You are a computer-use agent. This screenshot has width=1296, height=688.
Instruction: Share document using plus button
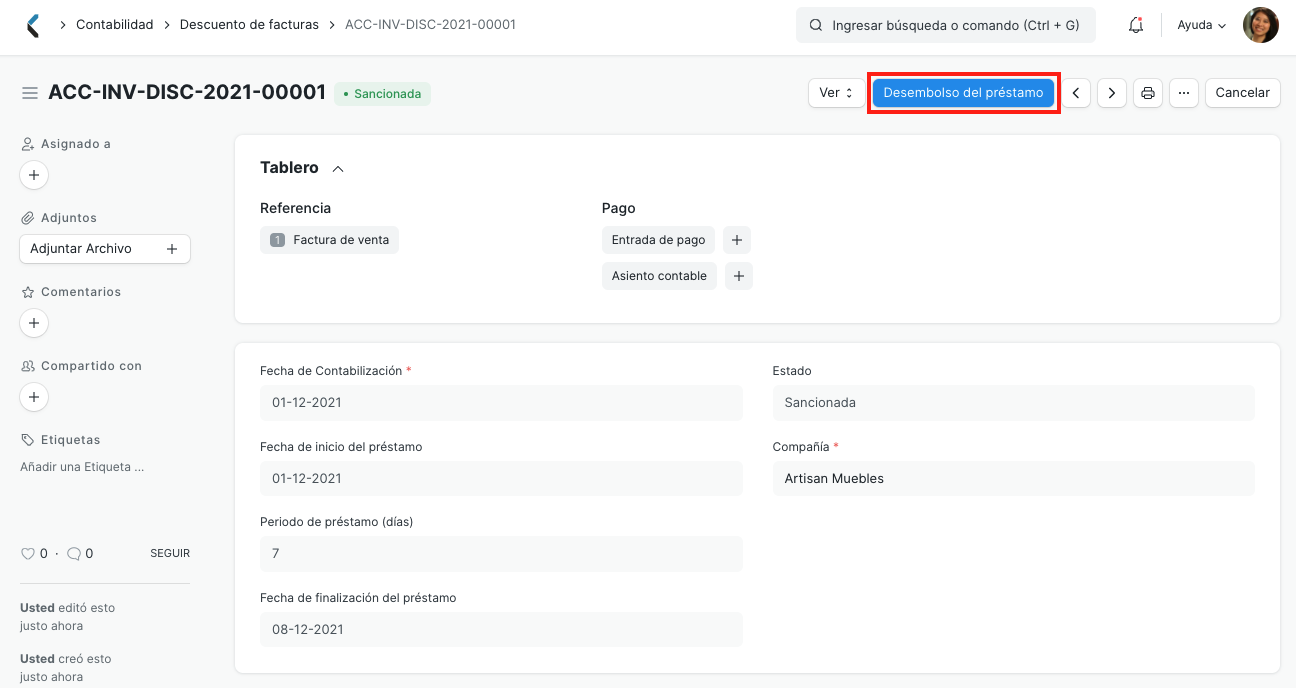point(34,397)
